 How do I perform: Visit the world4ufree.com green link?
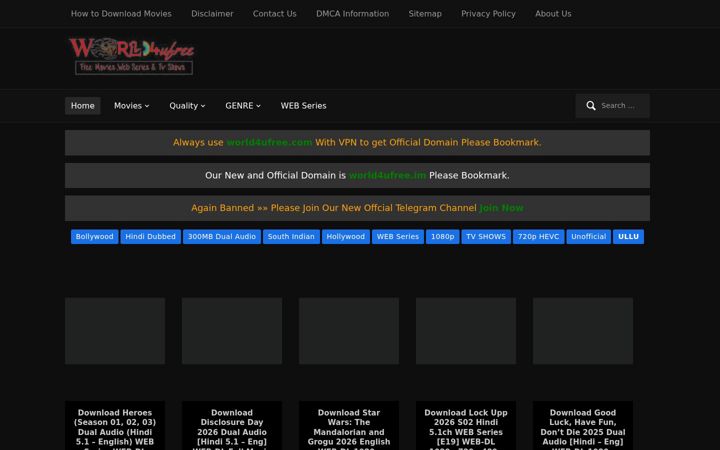point(269,142)
